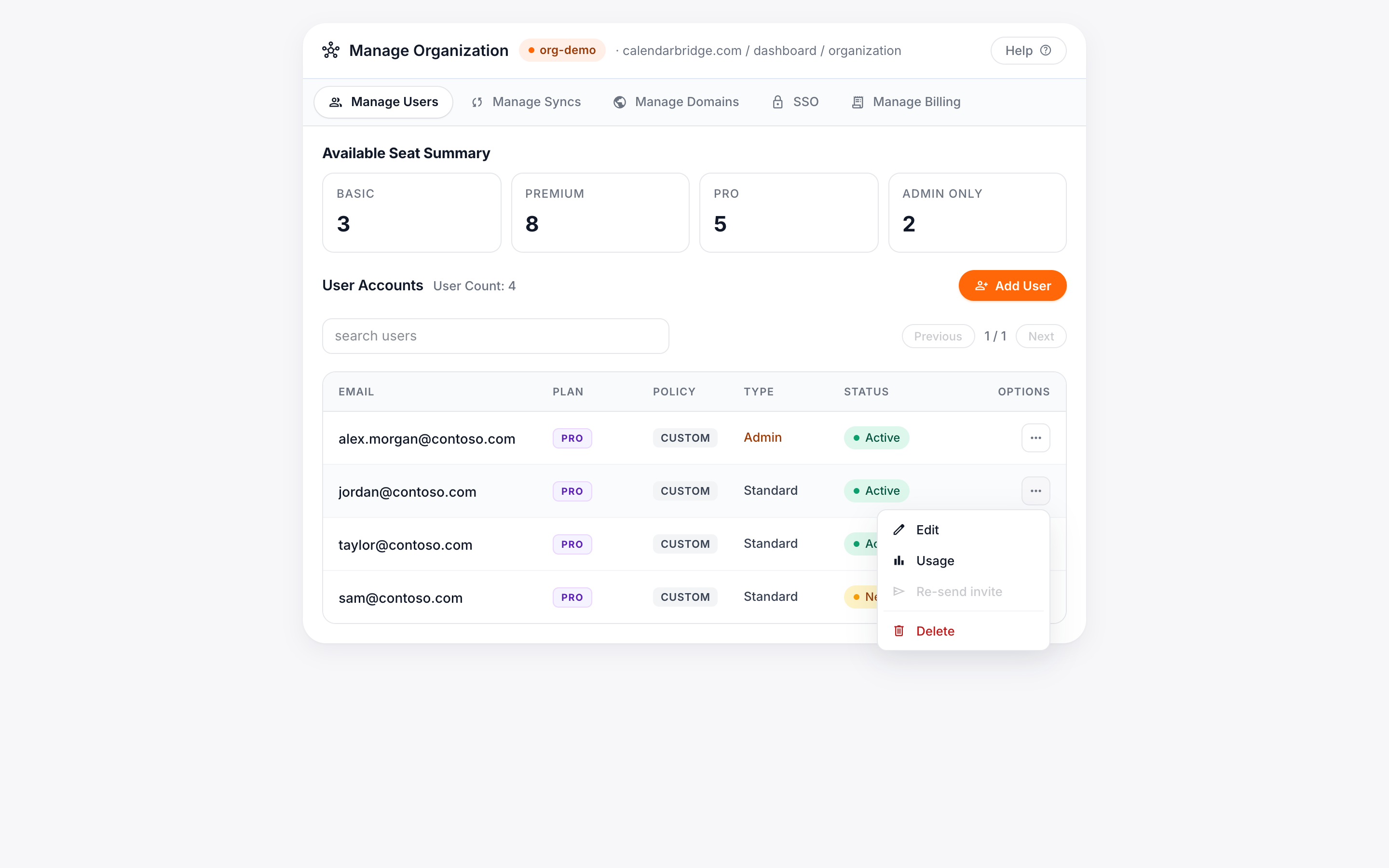1389x868 pixels.
Task: Click the sam@contoso.com email
Action: click(x=400, y=598)
